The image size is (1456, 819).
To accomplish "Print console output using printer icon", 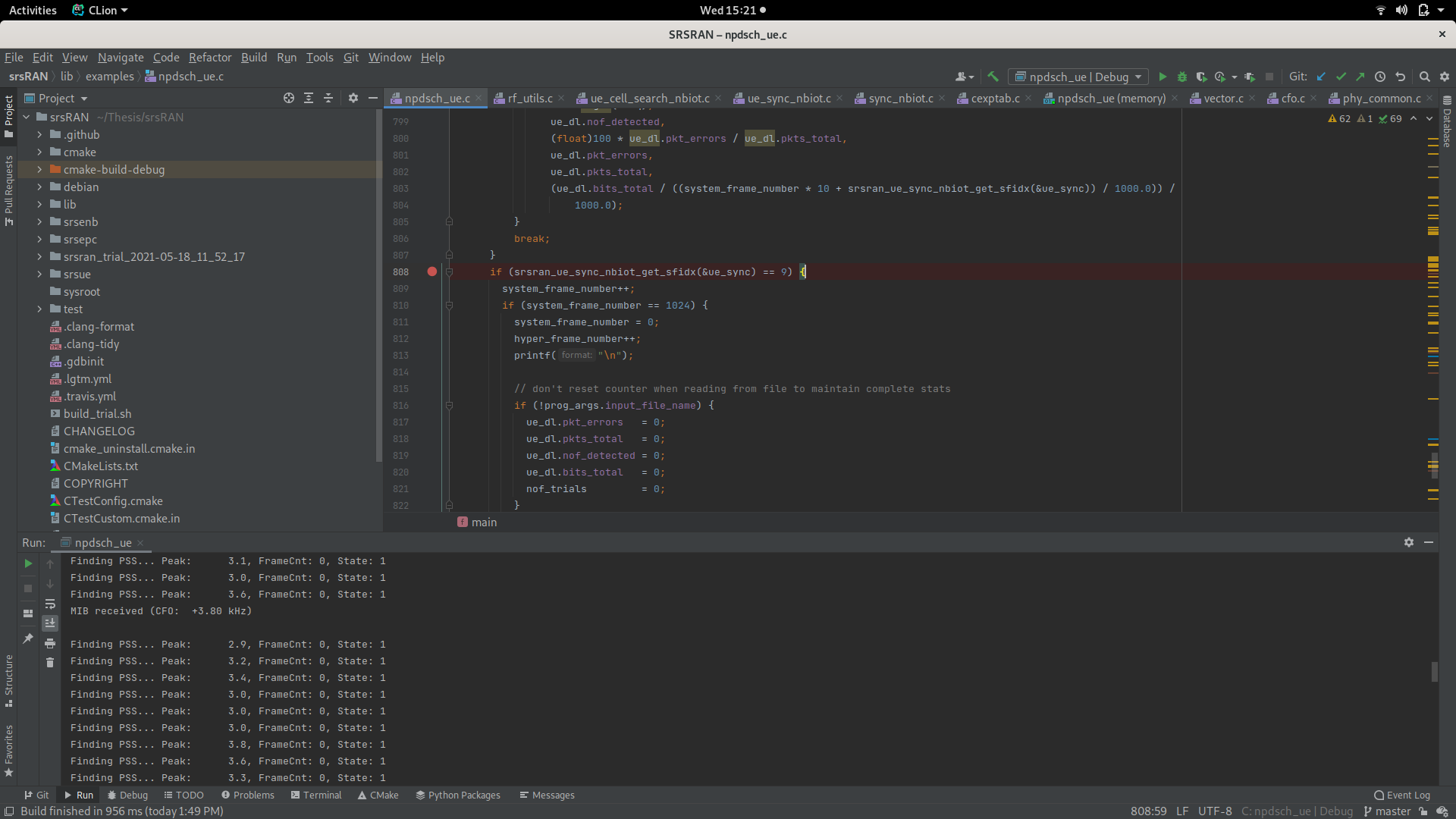I will [50, 642].
